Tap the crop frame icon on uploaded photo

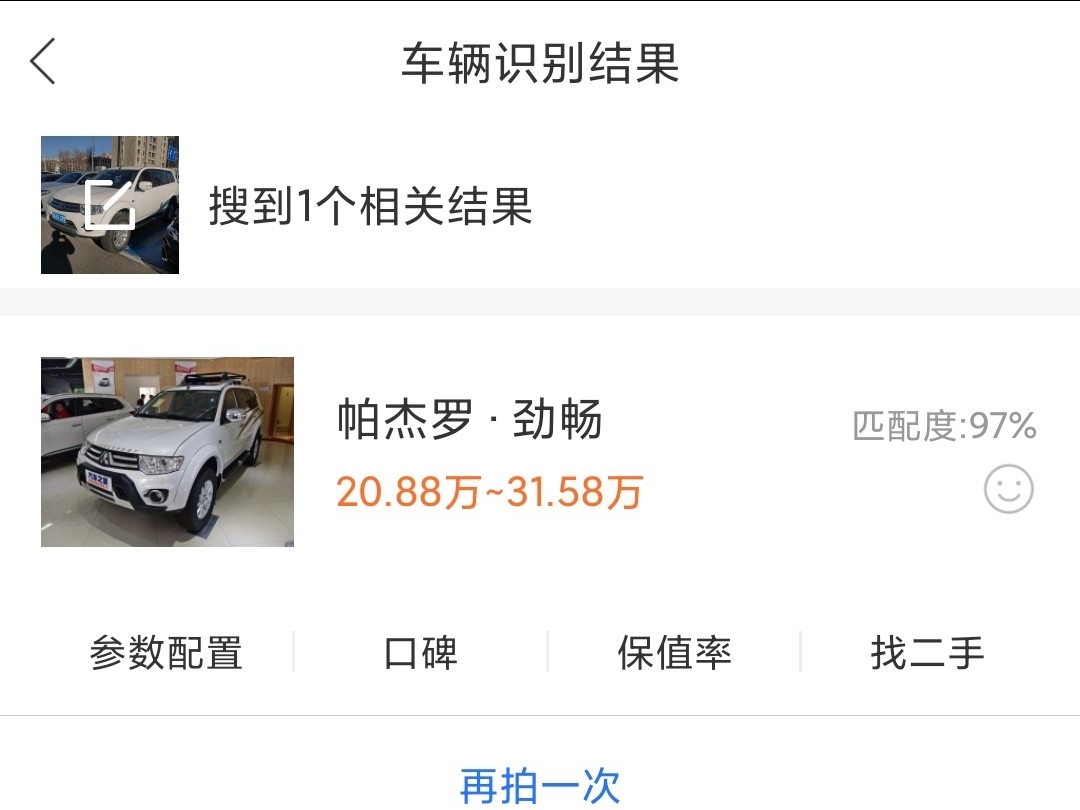coord(110,205)
